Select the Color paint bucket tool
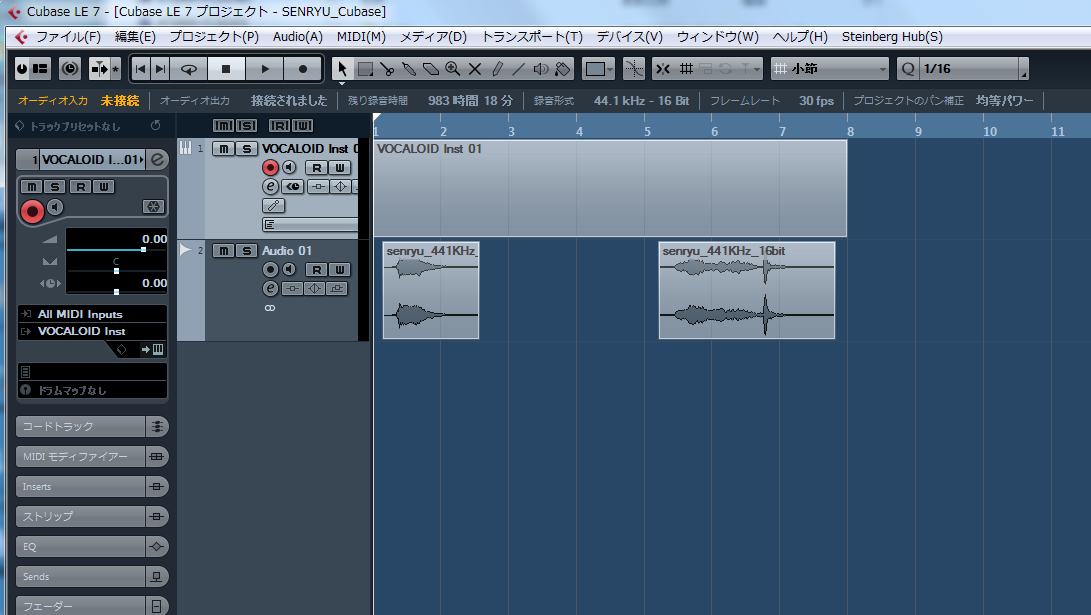The image size is (1091, 615). tap(563, 69)
